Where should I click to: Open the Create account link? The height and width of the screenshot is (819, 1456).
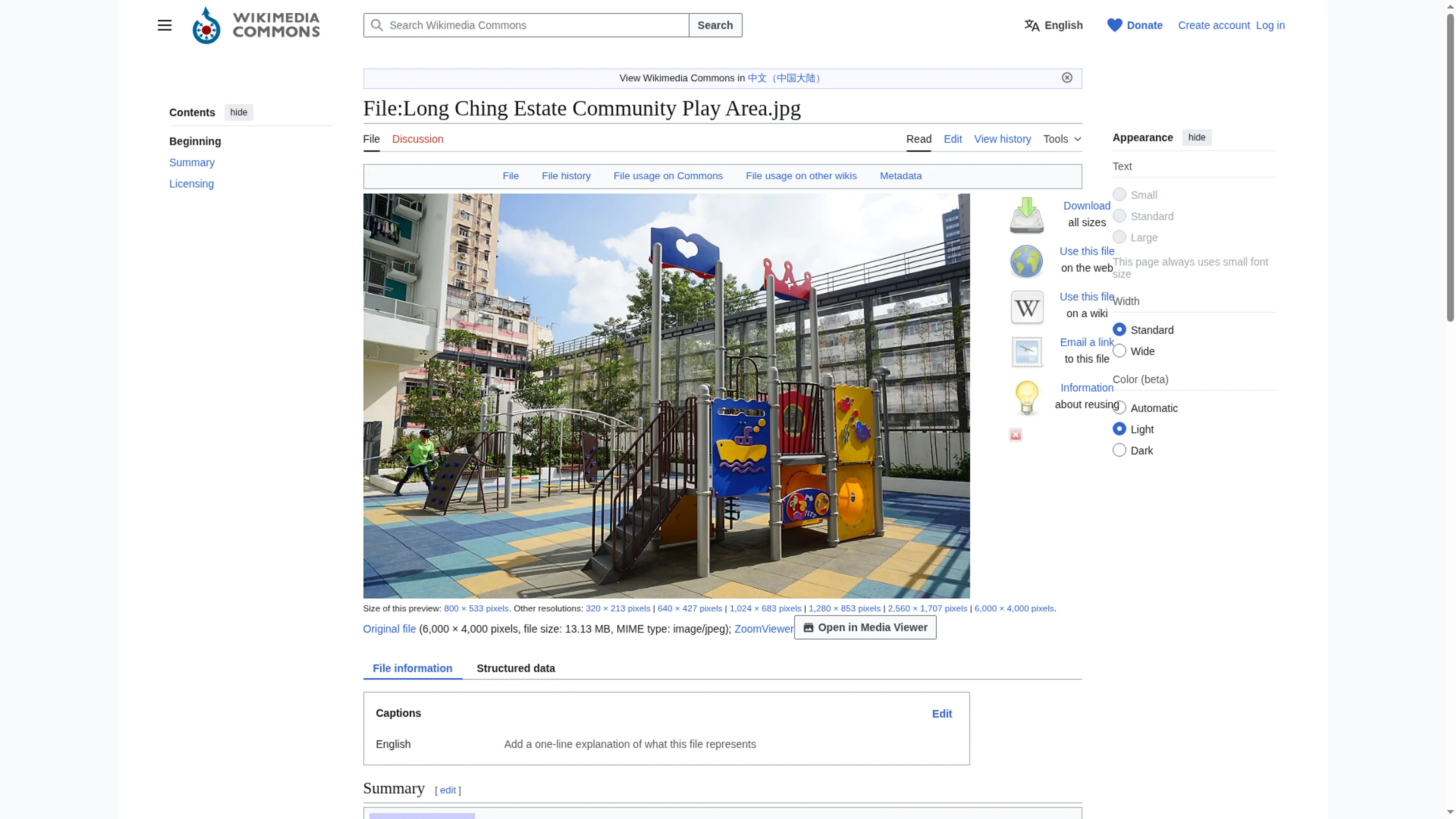point(1213,25)
